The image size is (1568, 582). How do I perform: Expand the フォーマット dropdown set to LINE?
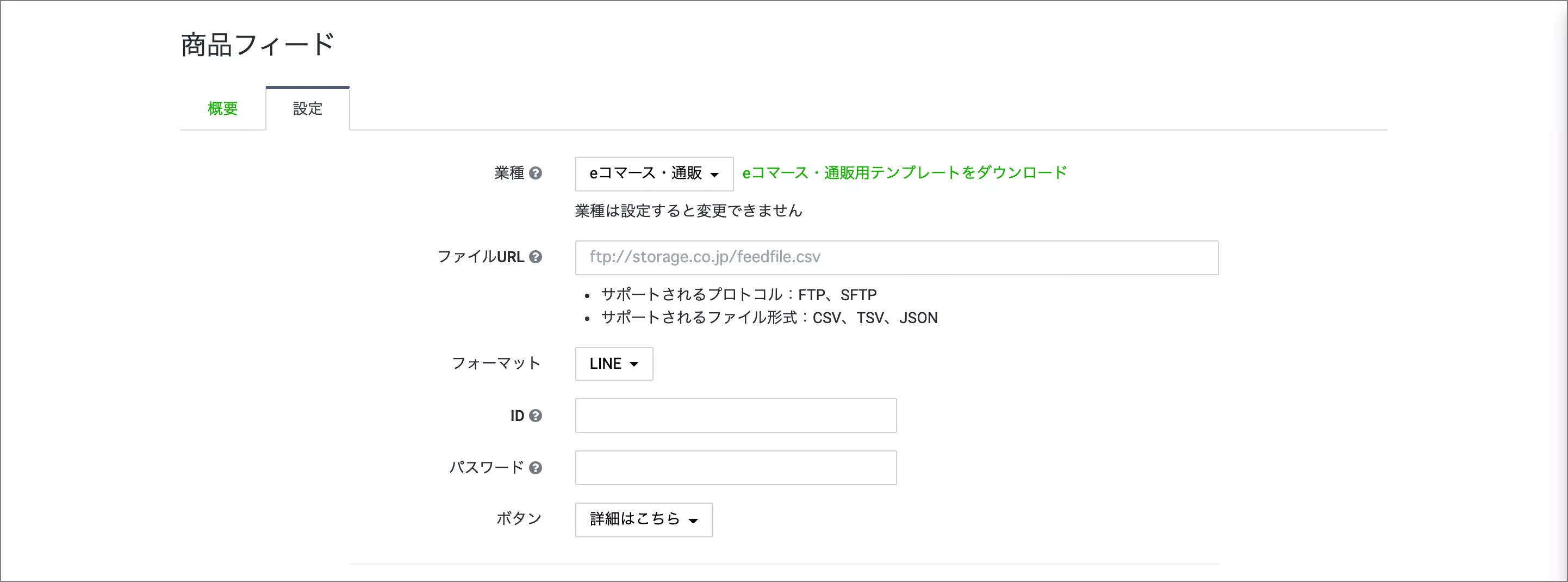coord(614,364)
